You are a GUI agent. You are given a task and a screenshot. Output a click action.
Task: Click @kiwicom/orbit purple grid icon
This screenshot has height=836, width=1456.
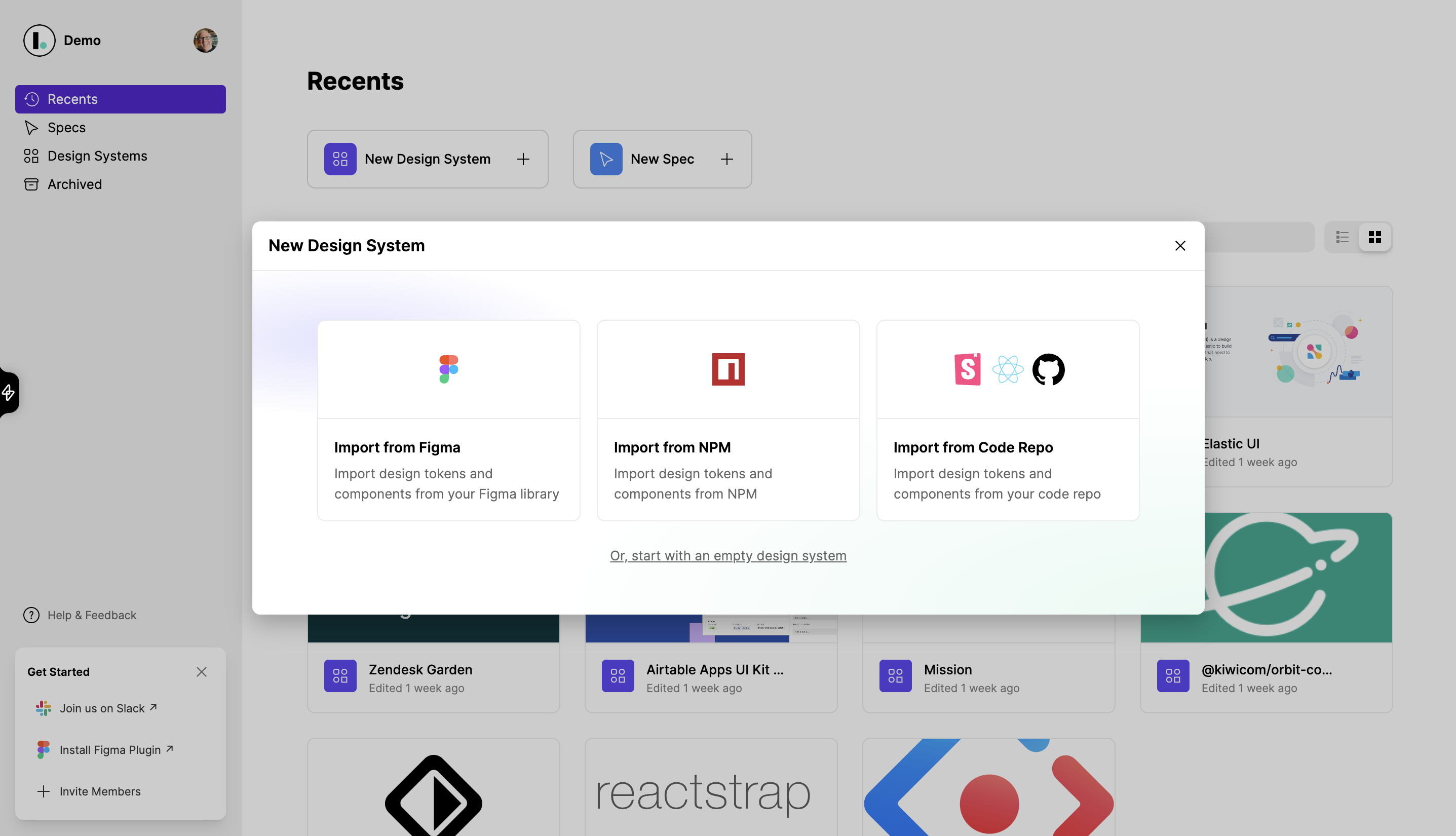(1173, 676)
